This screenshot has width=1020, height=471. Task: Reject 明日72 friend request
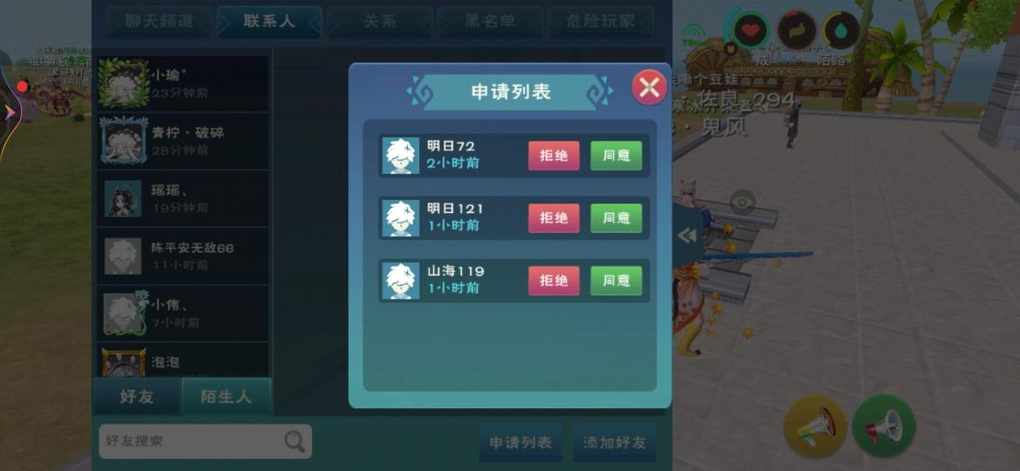point(554,156)
